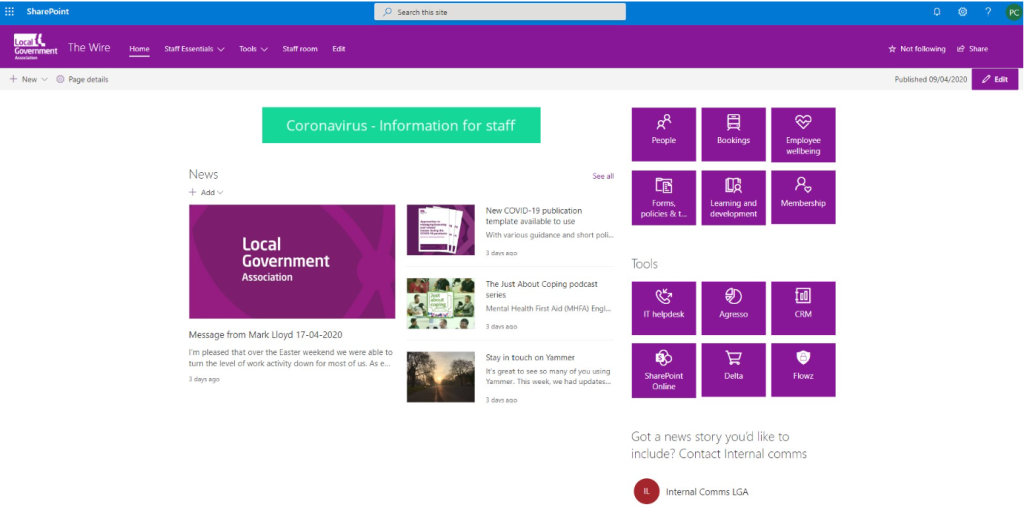Click the purple Edit page button

point(995,79)
